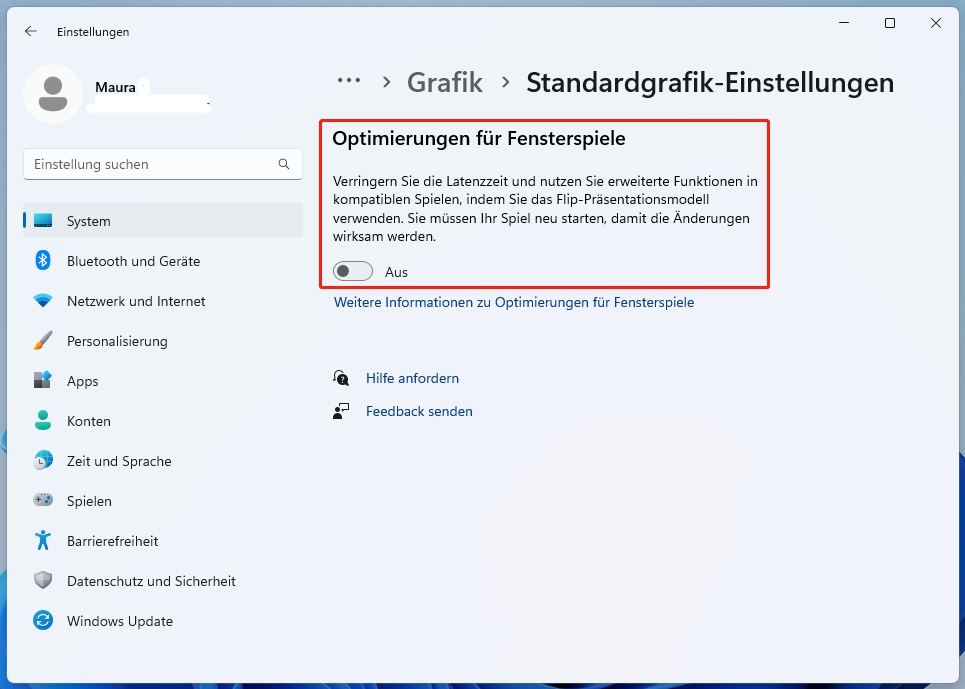The width and height of the screenshot is (965, 689).
Task: Open the Apps section icon
Action: tap(44, 381)
